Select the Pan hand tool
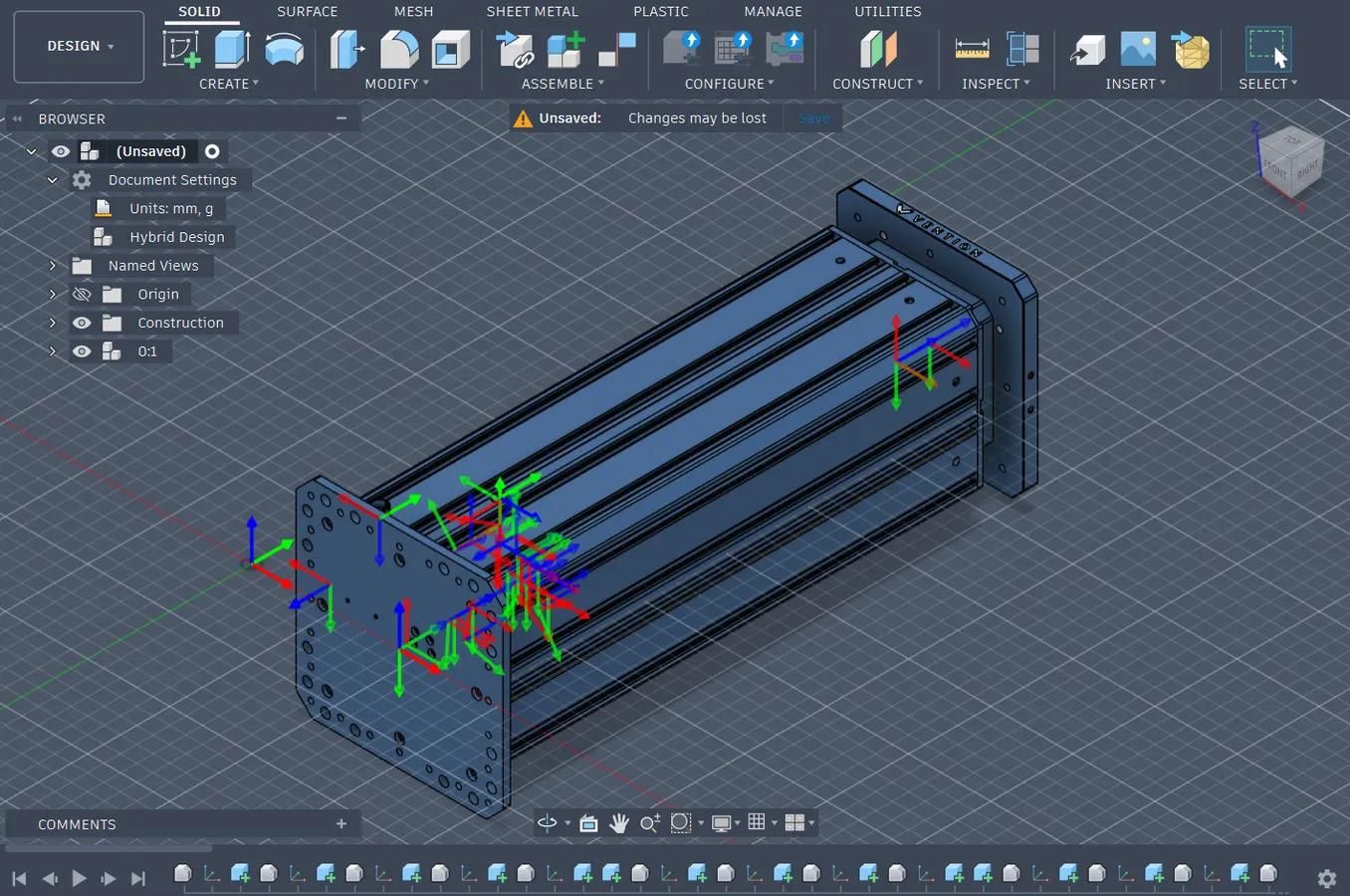This screenshot has height=896, width=1350. tap(619, 822)
